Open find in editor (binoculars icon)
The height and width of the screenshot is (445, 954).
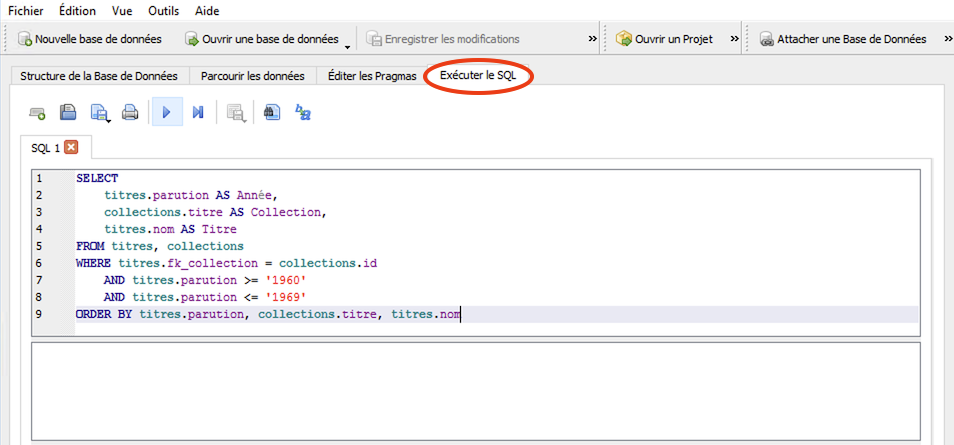click(x=271, y=113)
